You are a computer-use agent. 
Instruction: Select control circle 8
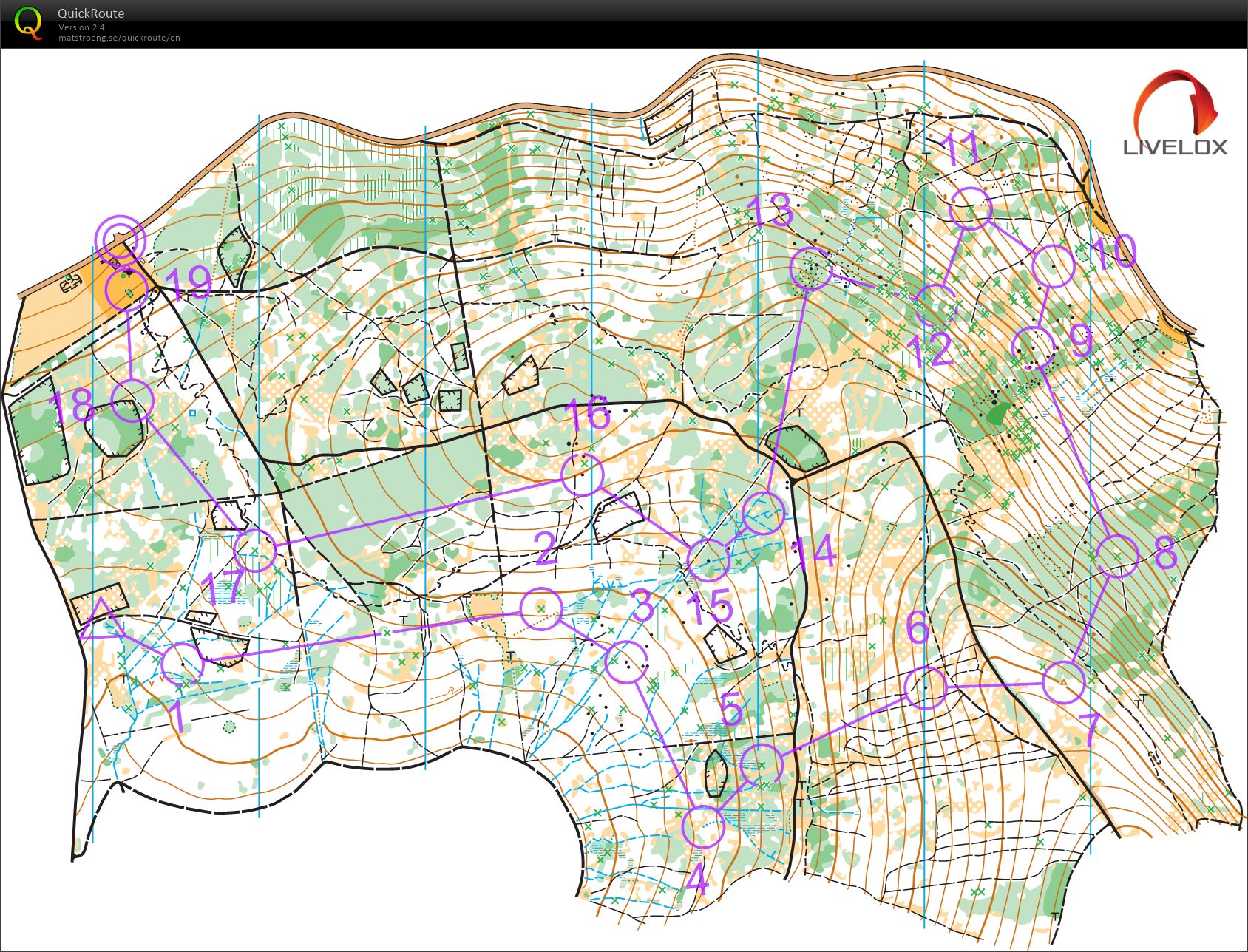[1117, 556]
